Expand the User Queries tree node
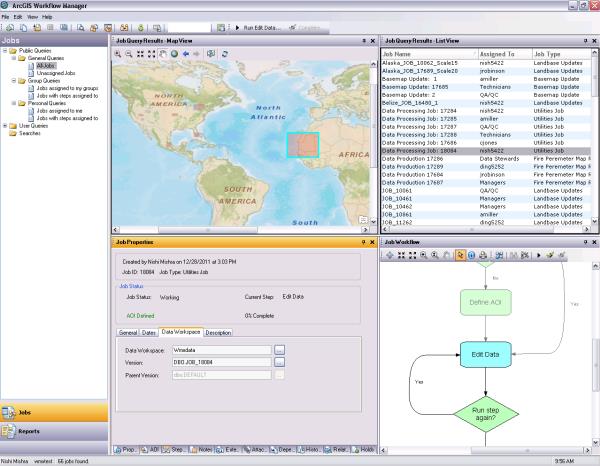 [5, 125]
